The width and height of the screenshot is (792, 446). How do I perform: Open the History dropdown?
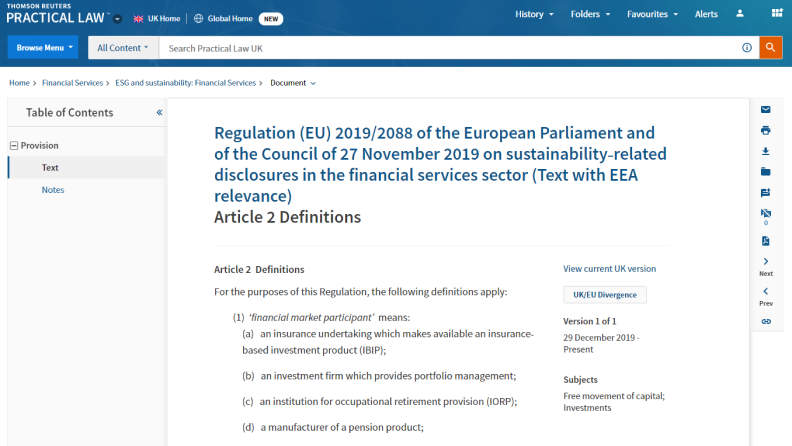[534, 14]
